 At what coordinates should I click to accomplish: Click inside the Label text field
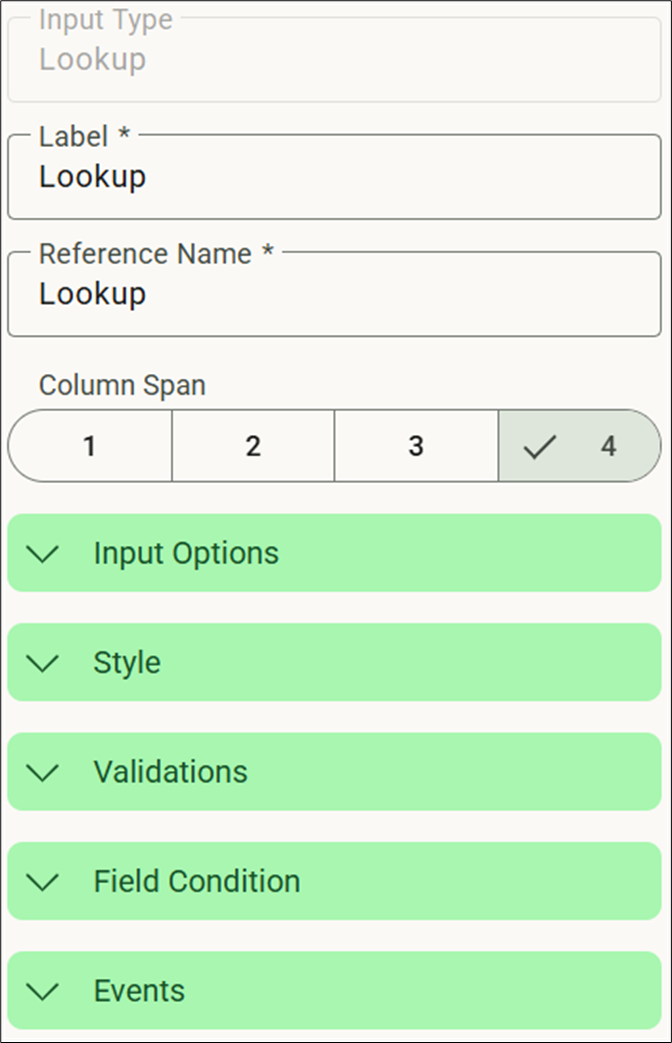coord(335,178)
